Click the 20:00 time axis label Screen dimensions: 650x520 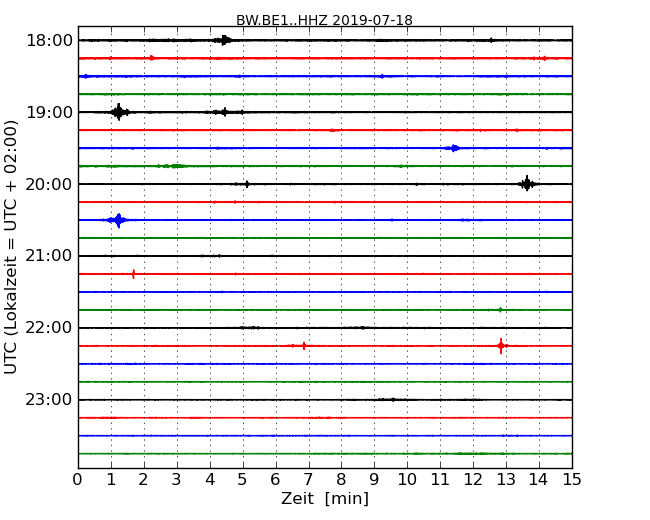click(x=49, y=184)
